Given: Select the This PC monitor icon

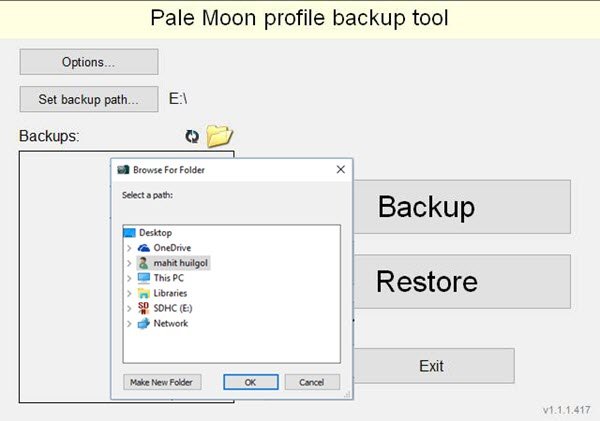Looking at the screenshot, I should click(x=144, y=278).
